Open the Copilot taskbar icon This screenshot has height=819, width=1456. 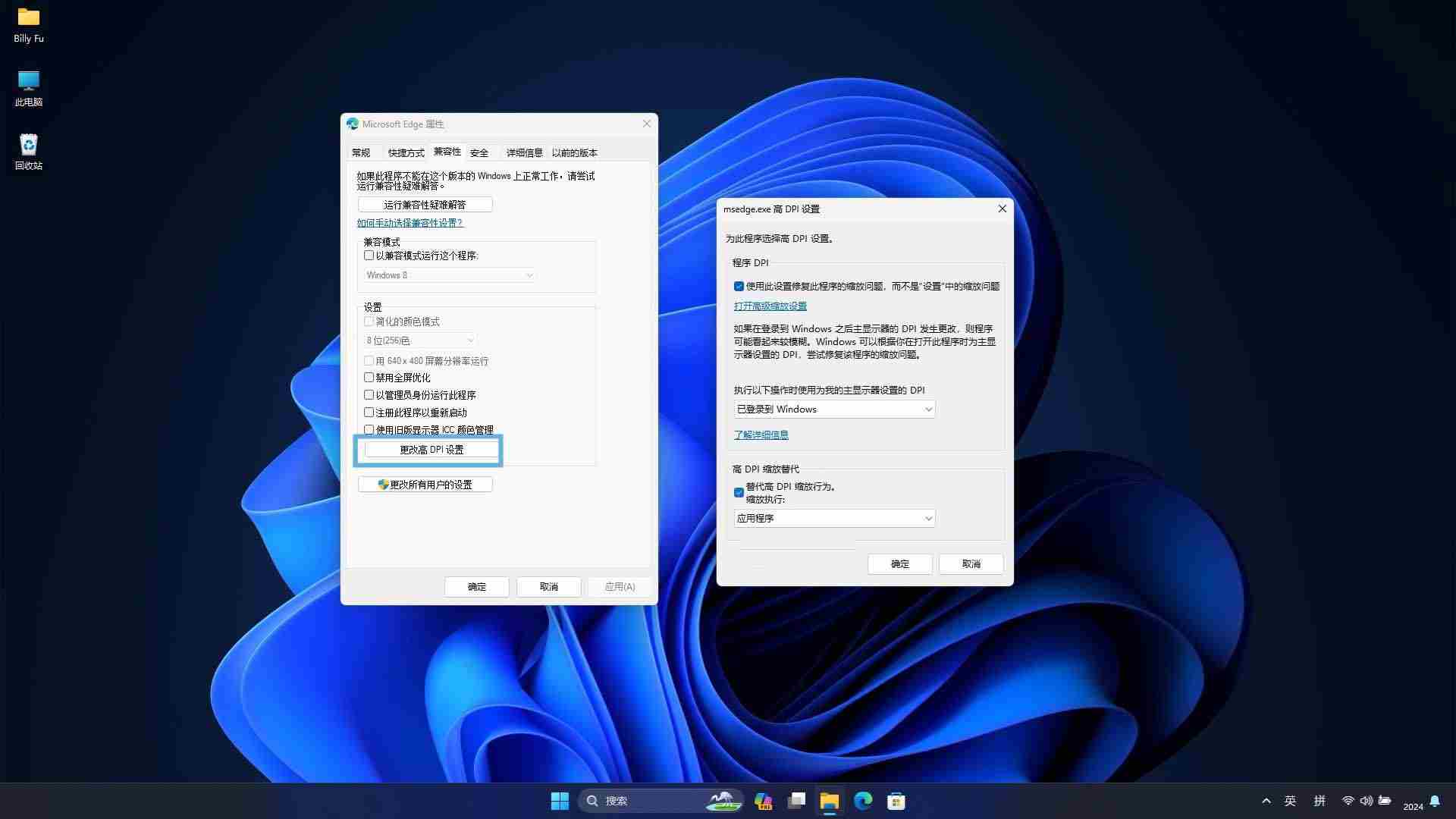[x=763, y=801]
